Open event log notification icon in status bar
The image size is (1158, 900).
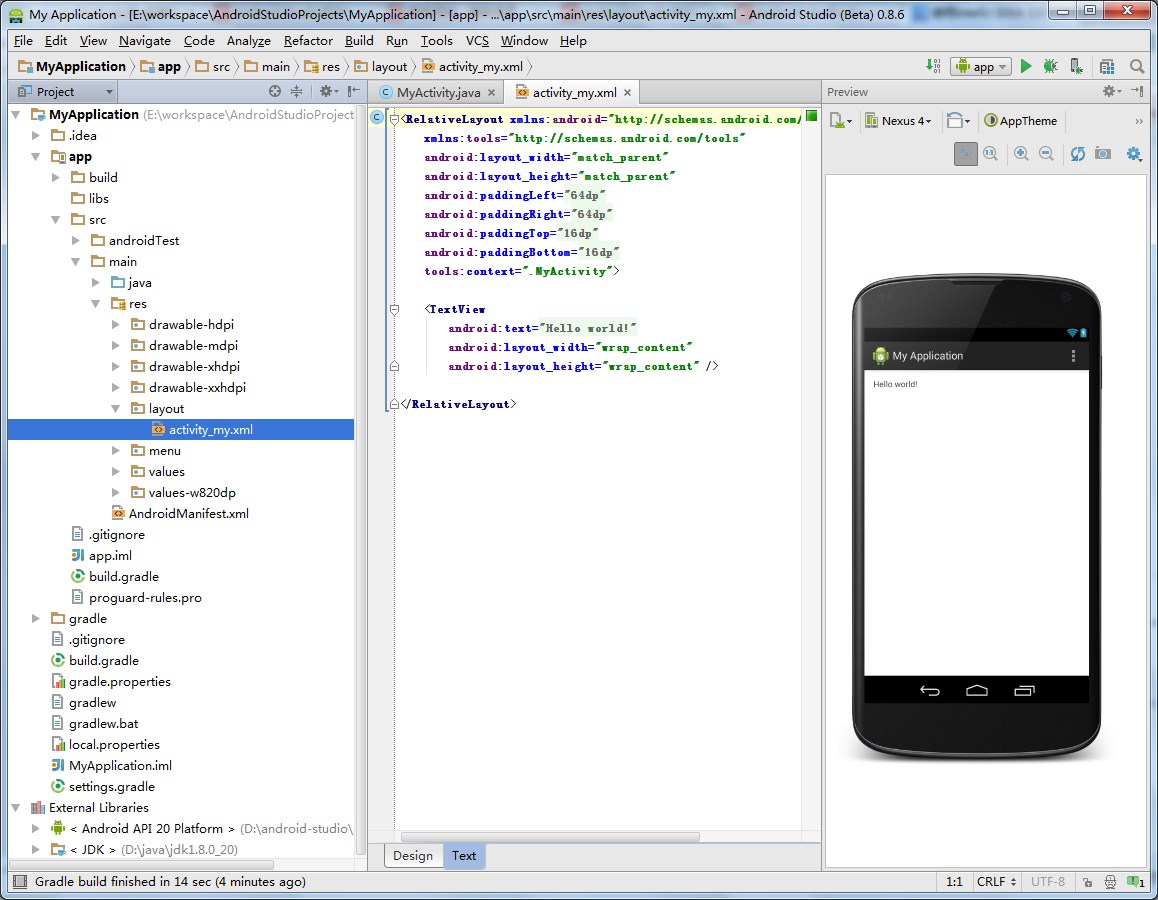(1136, 882)
